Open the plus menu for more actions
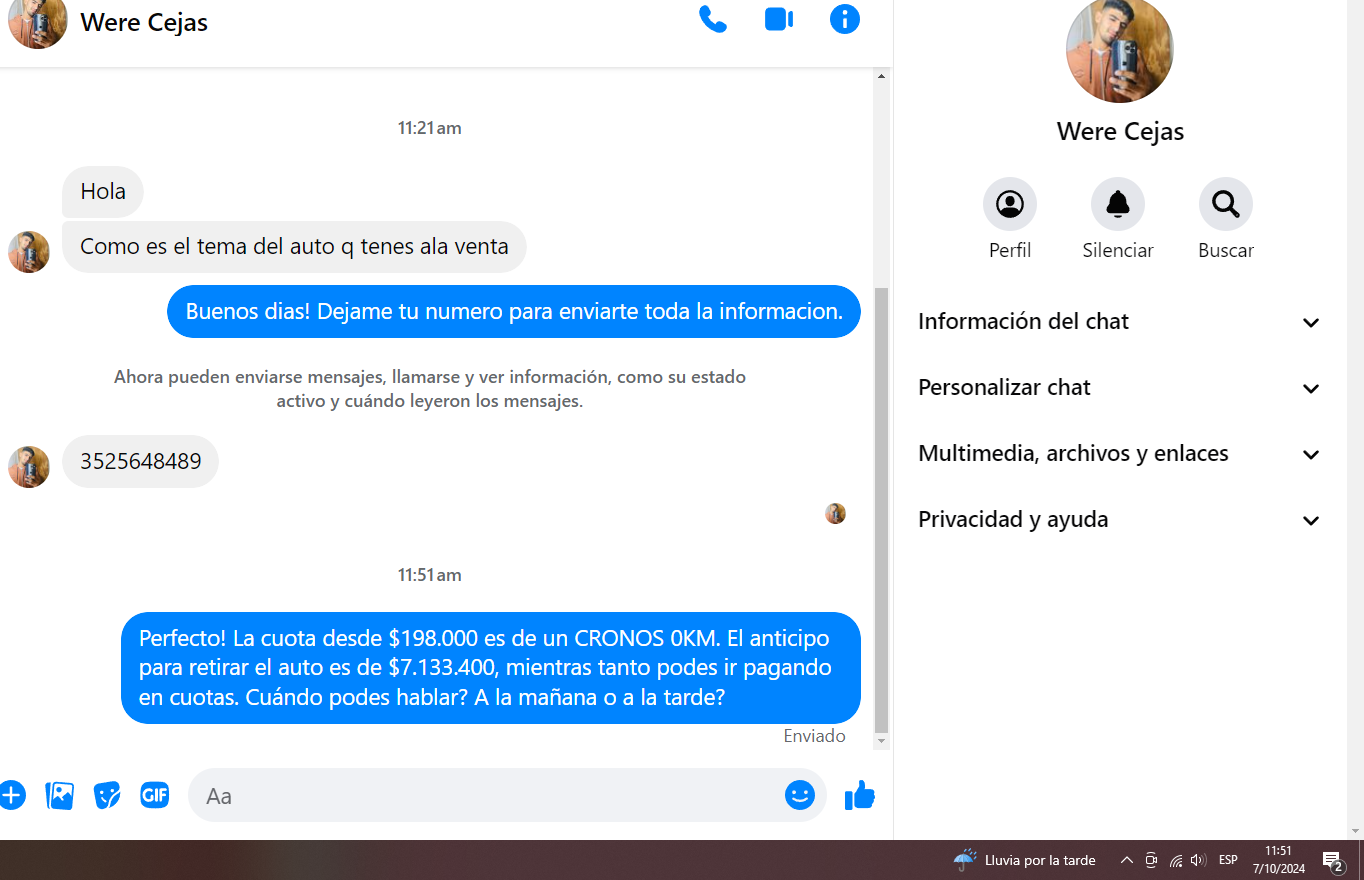Image resolution: width=1364 pixels, height=880 pixels. pos(11,795)
